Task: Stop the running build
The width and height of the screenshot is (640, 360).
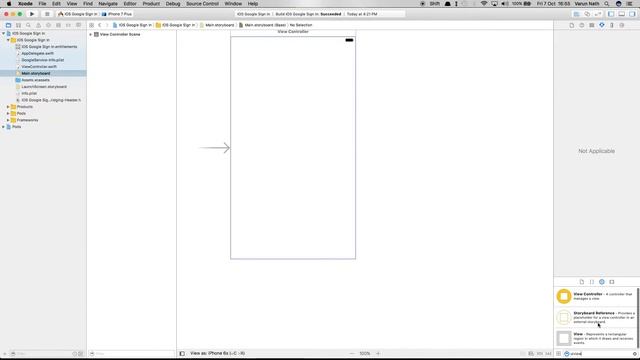Action: (47, 14)
